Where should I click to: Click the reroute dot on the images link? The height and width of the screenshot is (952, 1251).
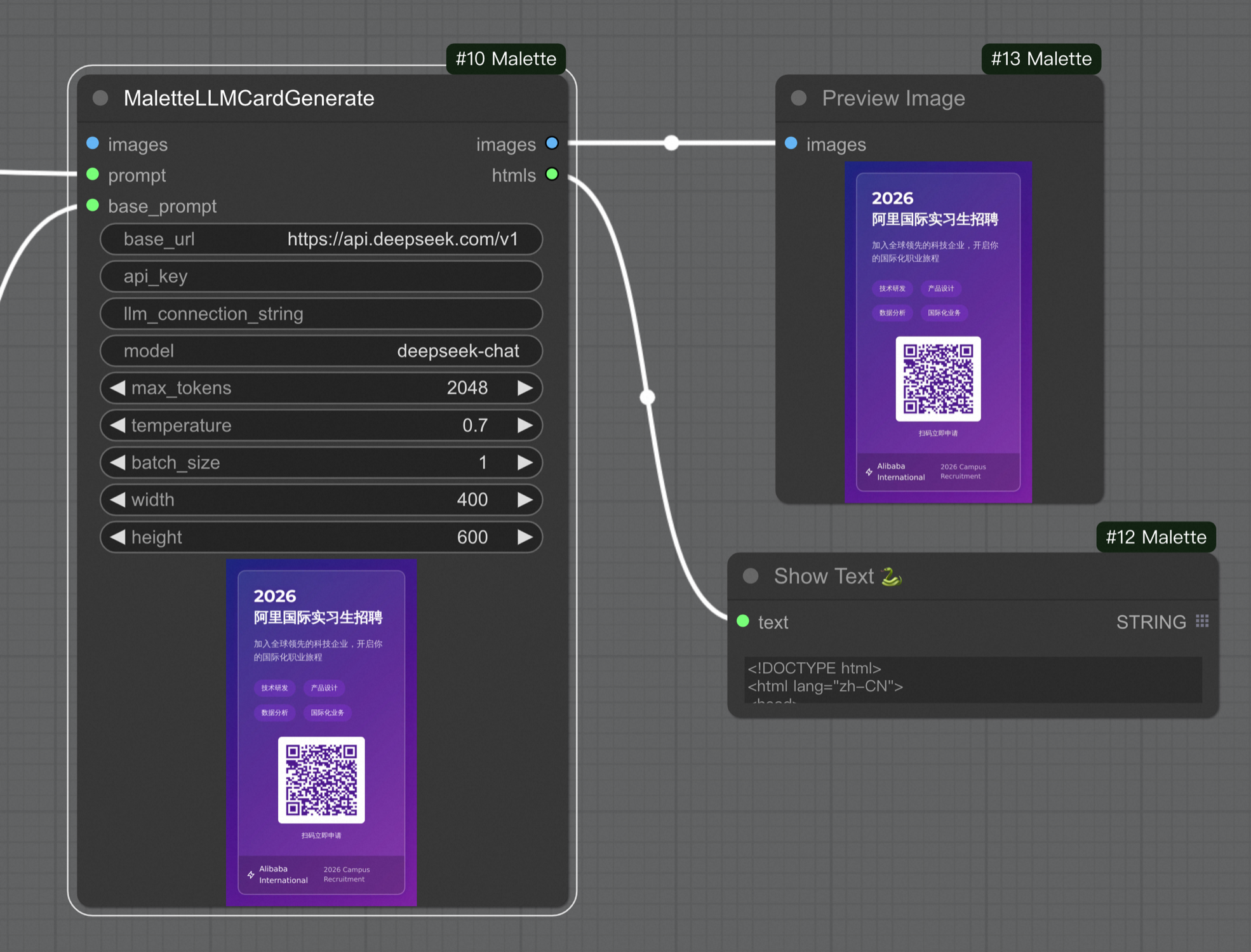point(671,143)
